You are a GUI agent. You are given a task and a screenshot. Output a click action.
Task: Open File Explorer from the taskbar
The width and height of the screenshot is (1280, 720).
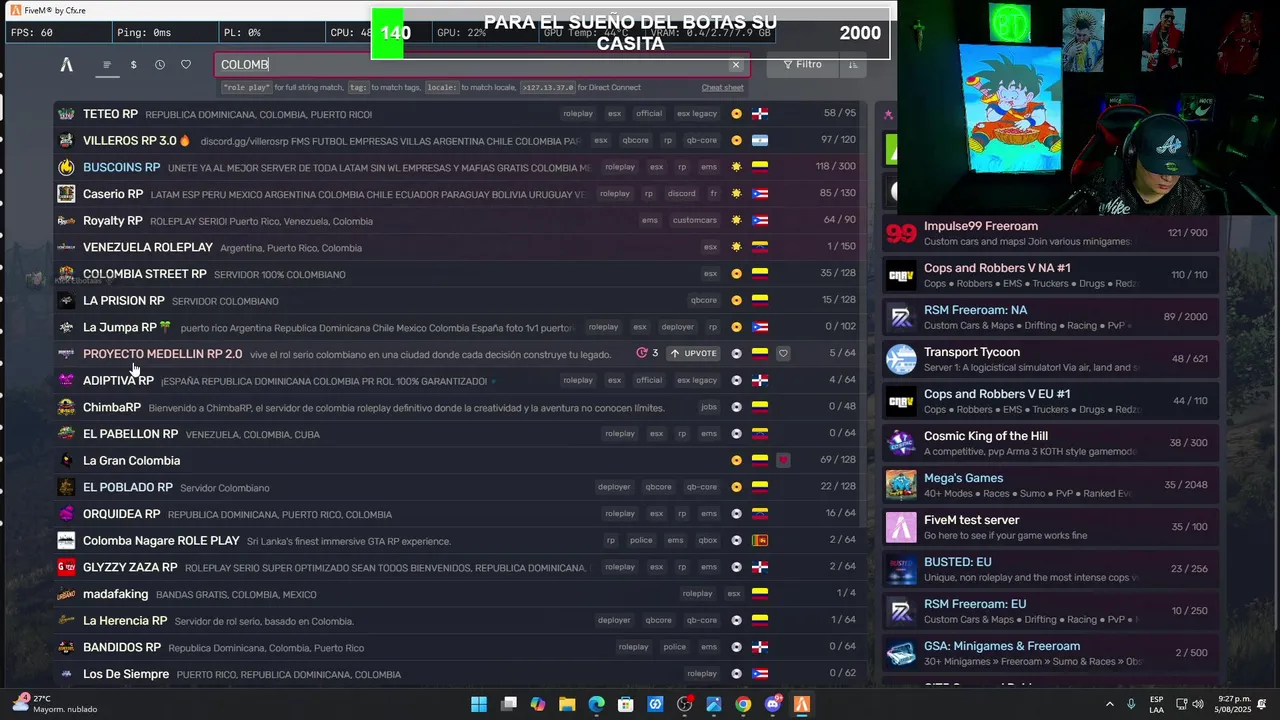567,704
